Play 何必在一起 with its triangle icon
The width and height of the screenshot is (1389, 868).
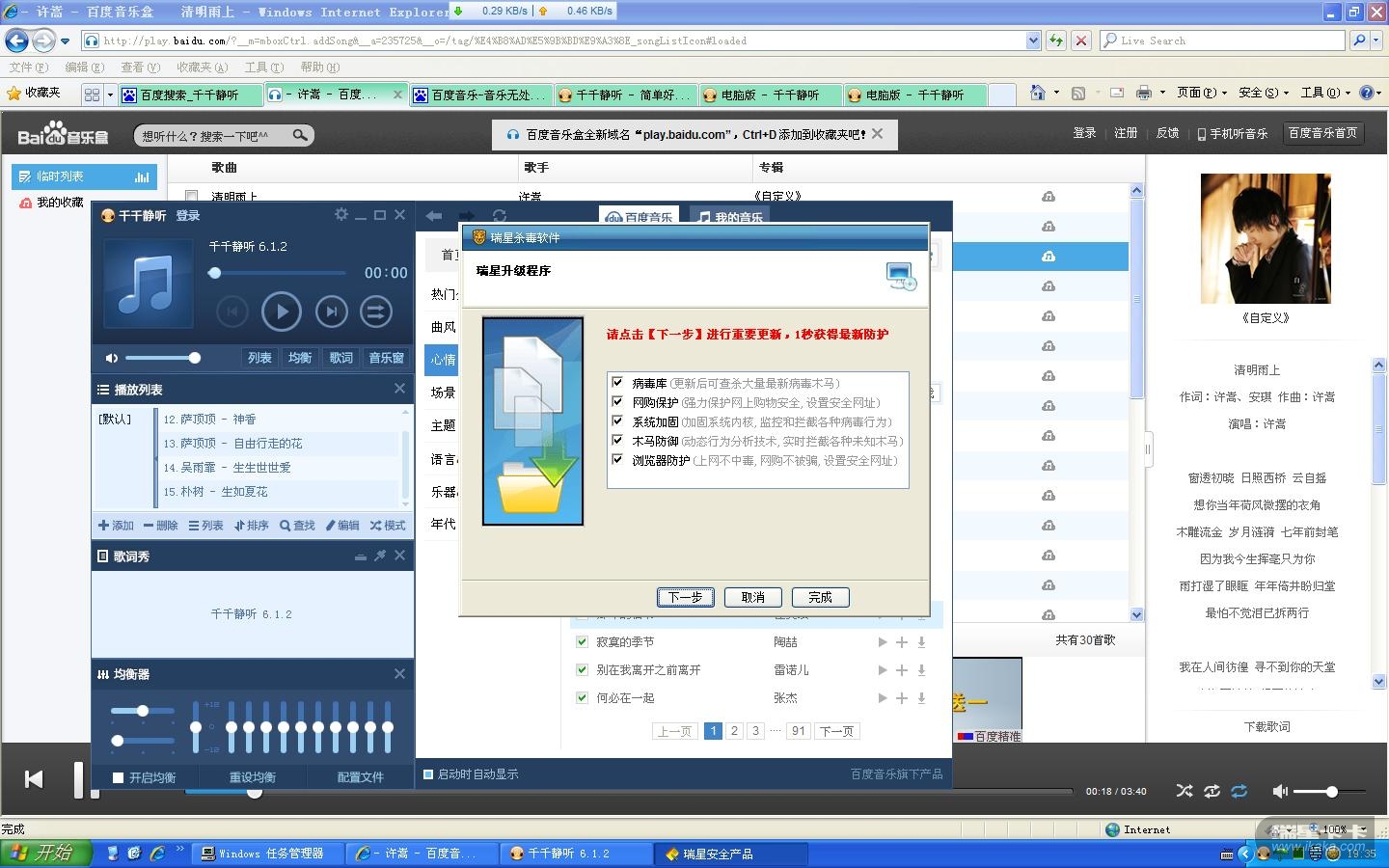(882, 698)
